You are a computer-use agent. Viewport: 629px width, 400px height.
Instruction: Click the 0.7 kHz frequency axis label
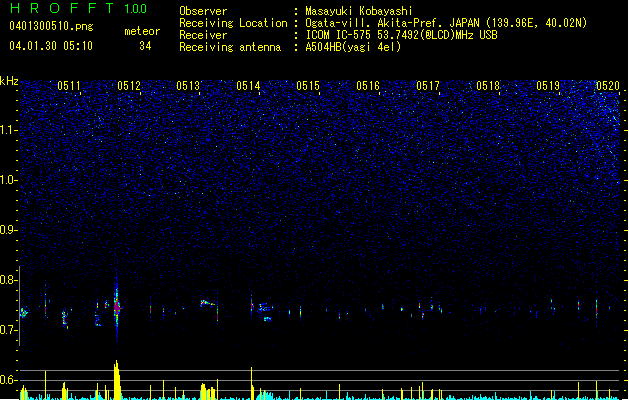(9, 330)
